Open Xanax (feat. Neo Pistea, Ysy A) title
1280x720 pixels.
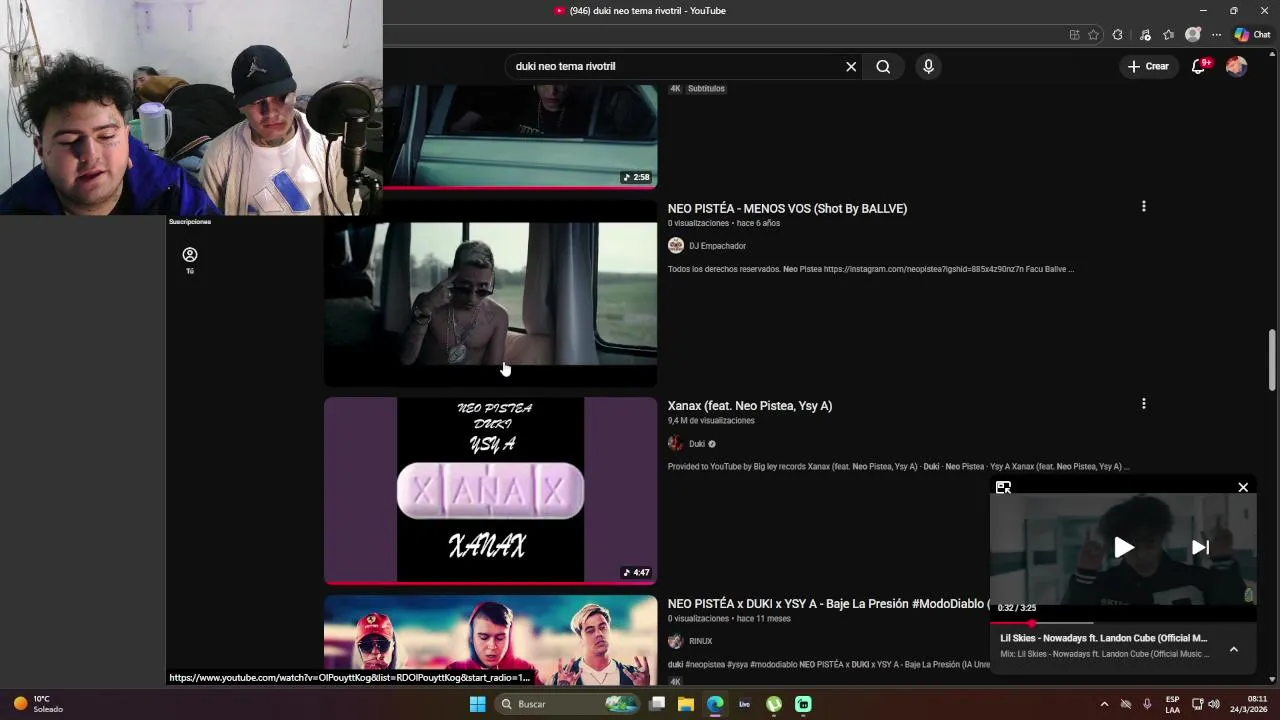pyautogui.click(x=750, y=406)
